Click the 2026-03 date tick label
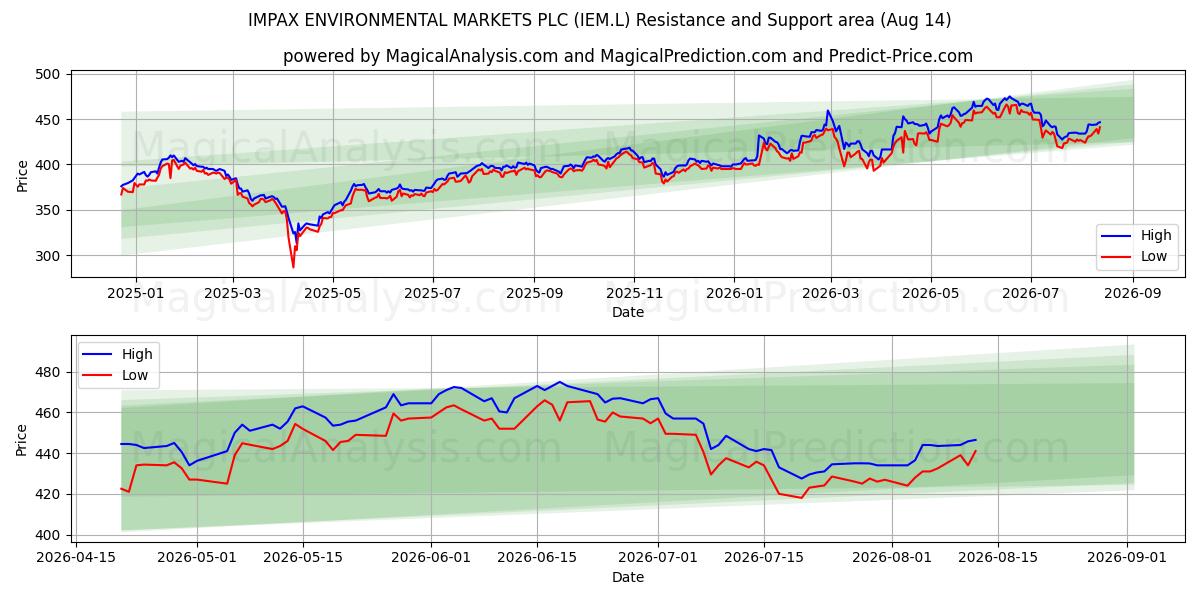This screenshot has height=600, width=1200. coord(831,293)
